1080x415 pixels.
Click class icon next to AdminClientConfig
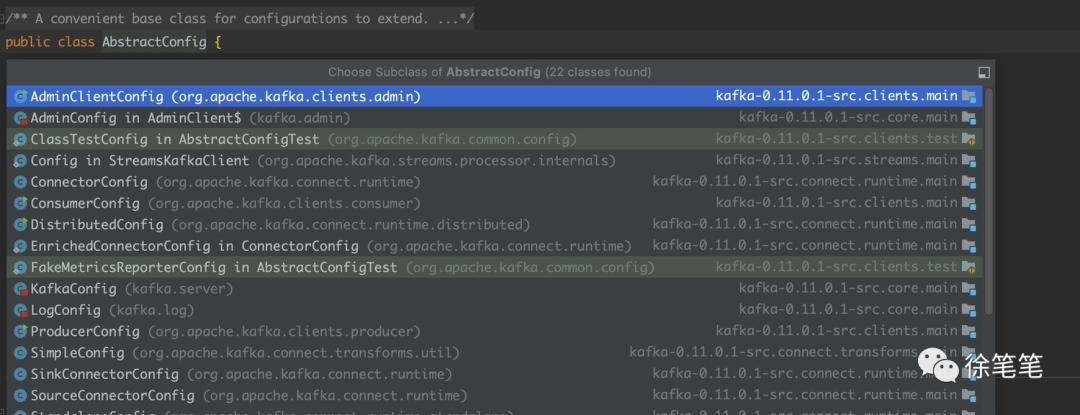[21, 96]
